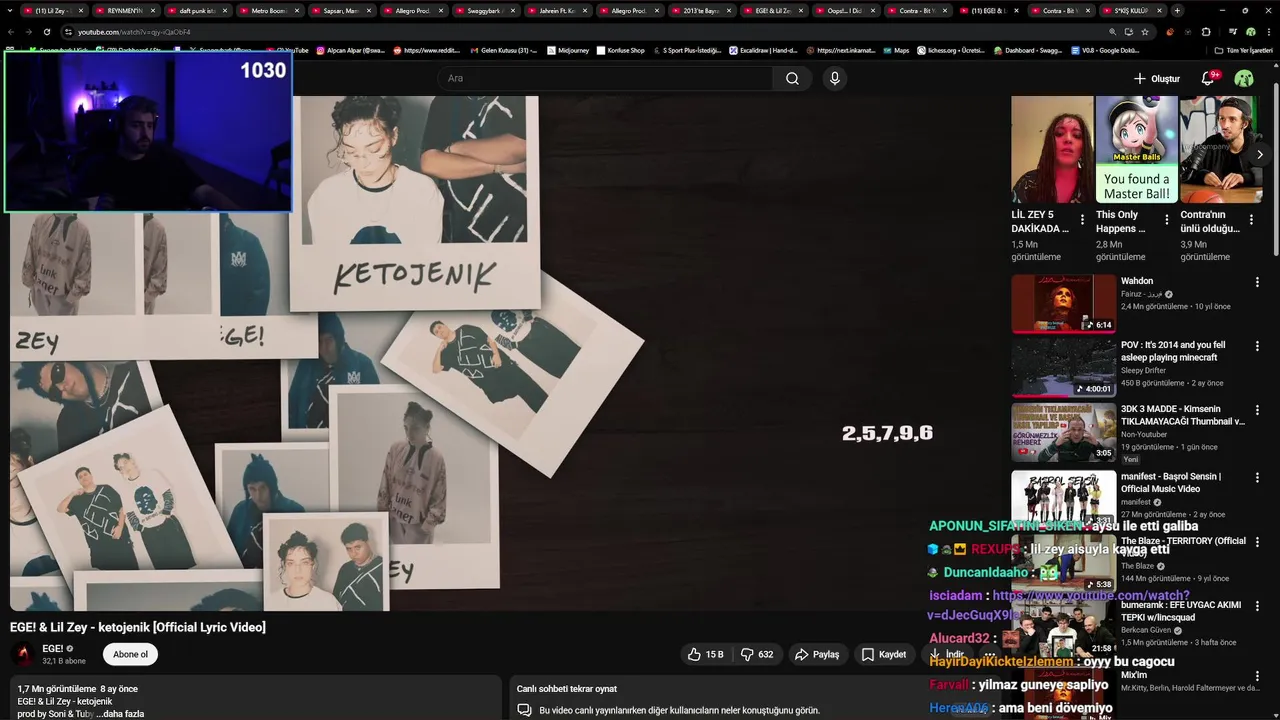
Task: Start voice search with the microphone icon
Action: coord(835,78)
